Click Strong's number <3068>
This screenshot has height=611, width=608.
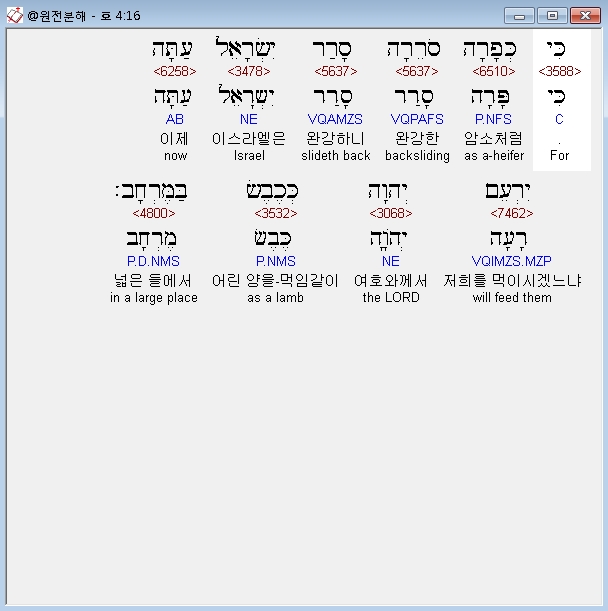click(x=391, y=213)
